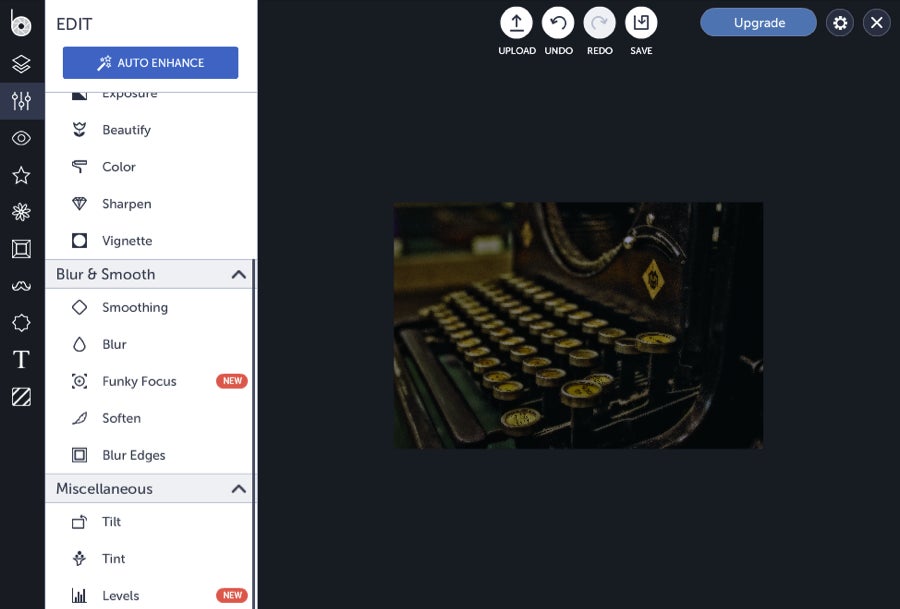The width and height of the screenshot is (900, 609).
Task: Click the Soften label text
Action: pos(121,418)
